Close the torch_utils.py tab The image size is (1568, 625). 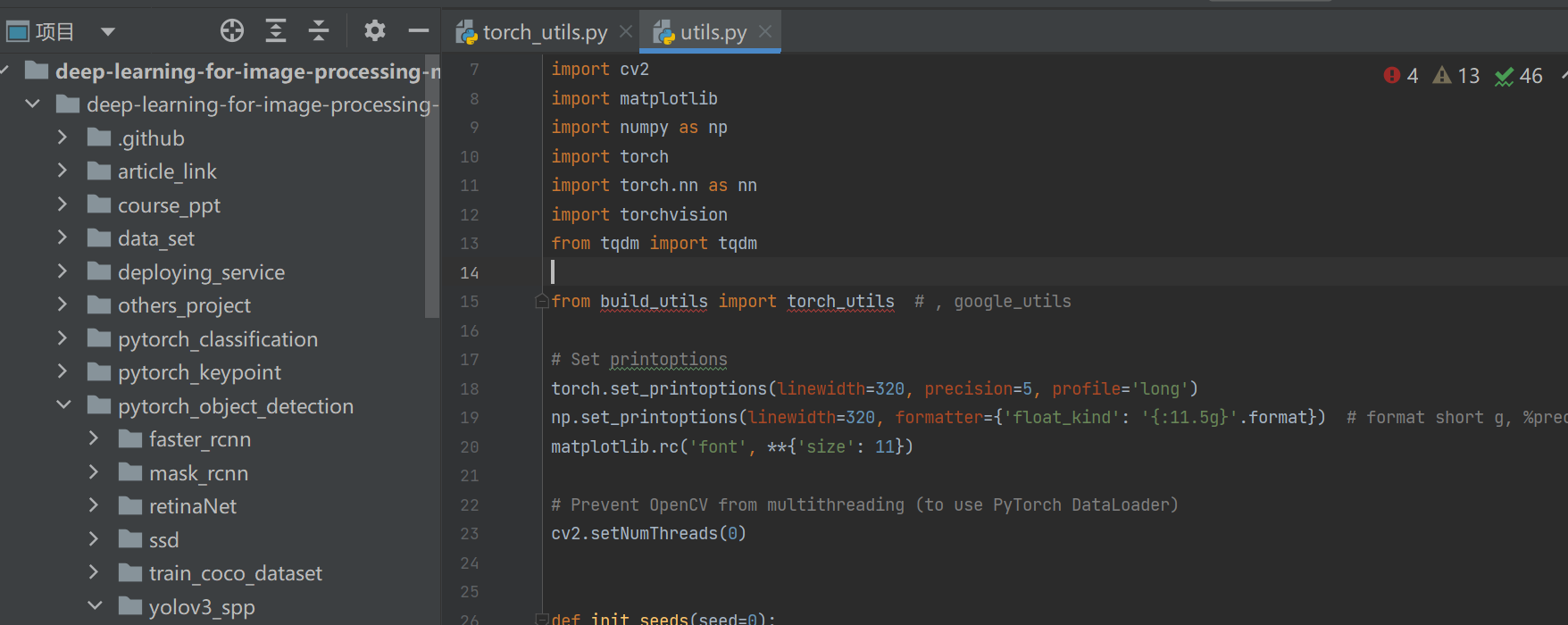(626, 31)
